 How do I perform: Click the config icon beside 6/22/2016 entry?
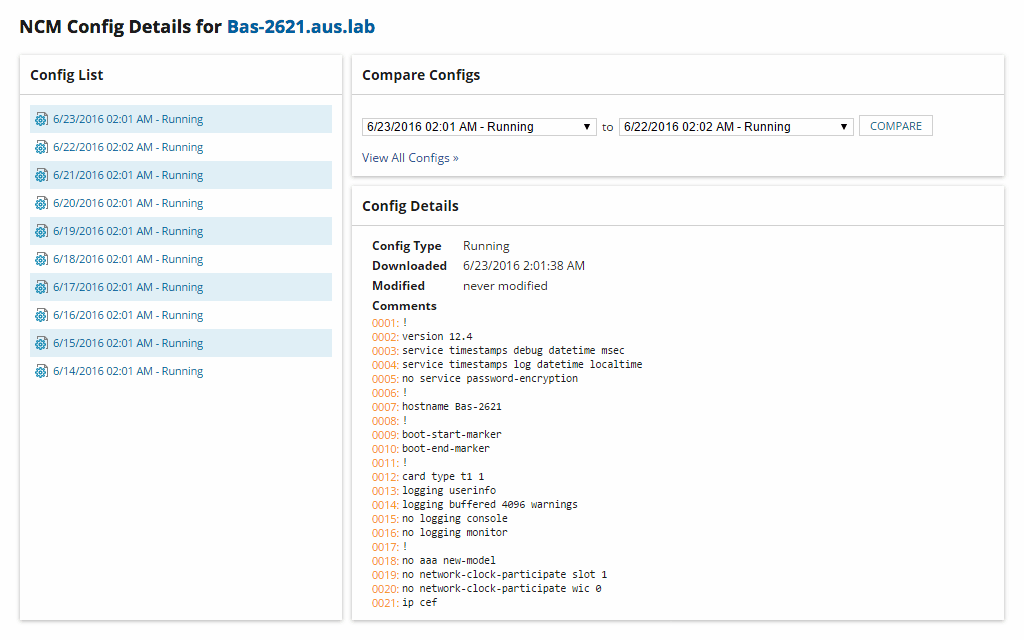click(41, 147)
